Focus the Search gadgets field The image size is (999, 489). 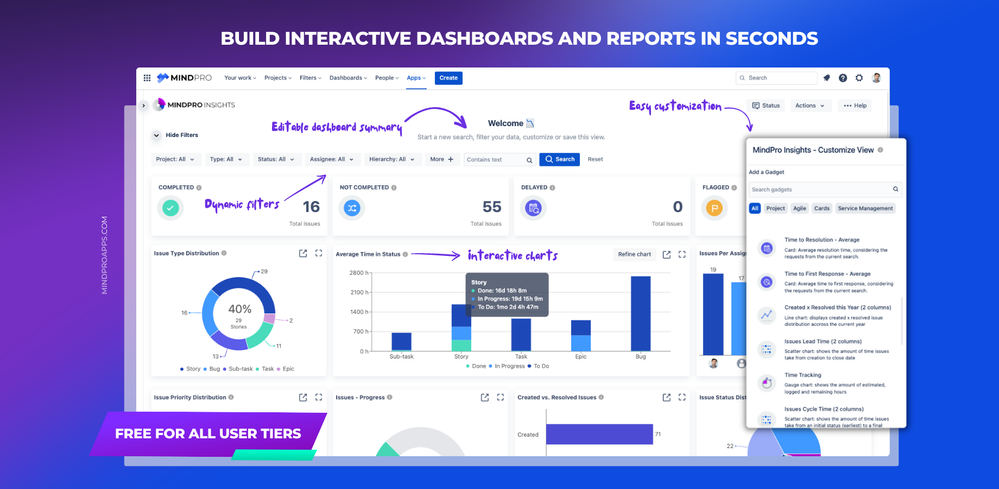coord(825,189)
